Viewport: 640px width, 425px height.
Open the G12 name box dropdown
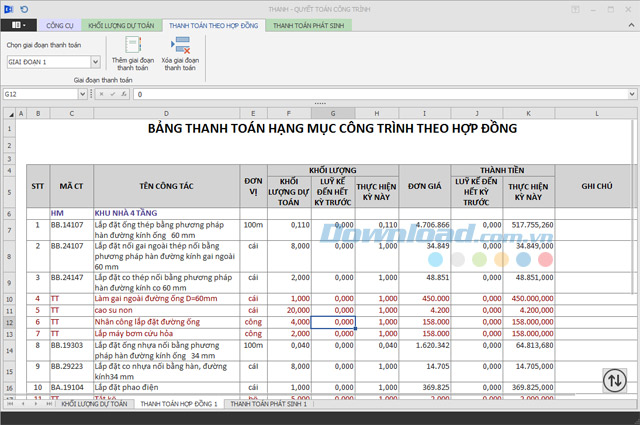tap(82, 94)
